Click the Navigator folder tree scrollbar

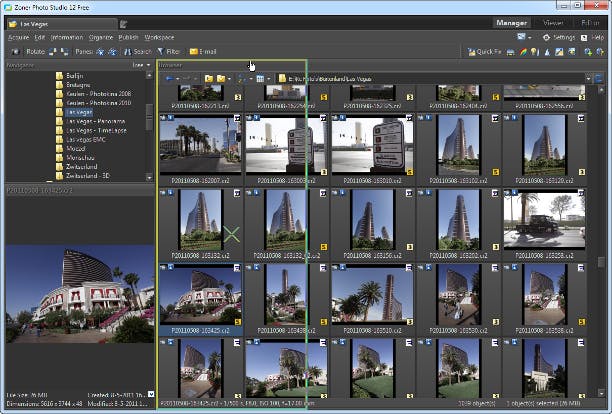tap(149, 115)
